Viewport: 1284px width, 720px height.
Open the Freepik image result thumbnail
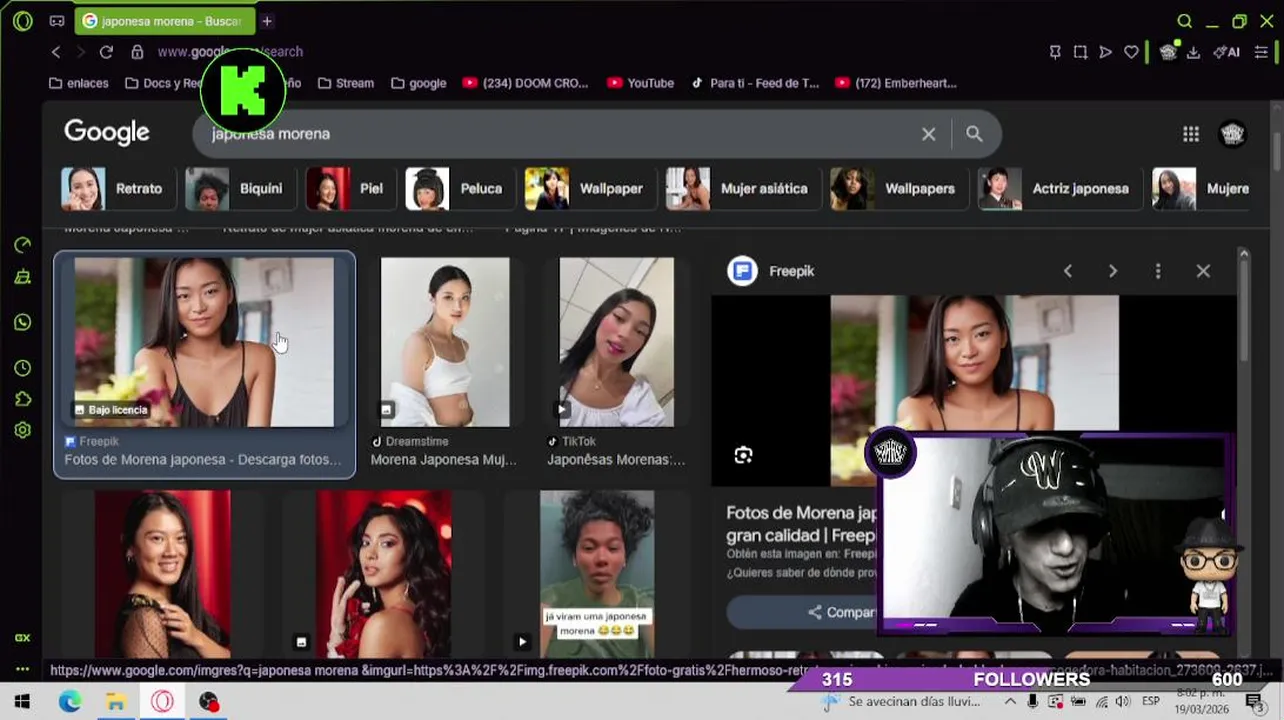pos(204,342)
